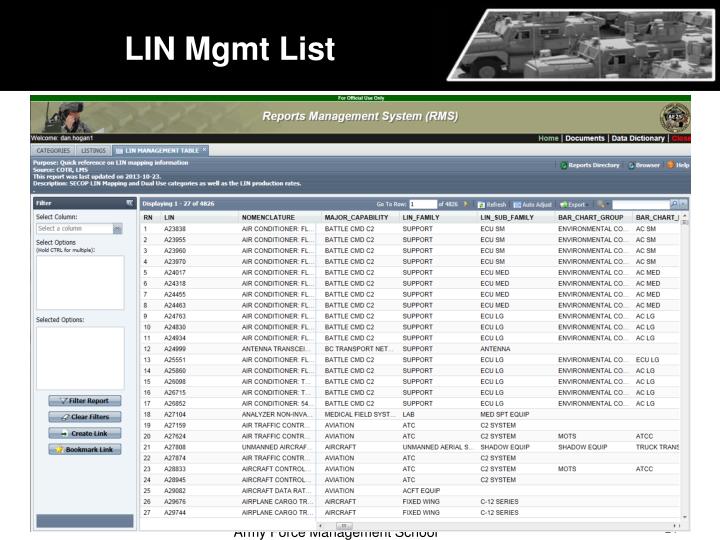Screen dimensions: 720x540
Task: Click the vertical scrollbar up arrow
Action: (x=685, y=216)
